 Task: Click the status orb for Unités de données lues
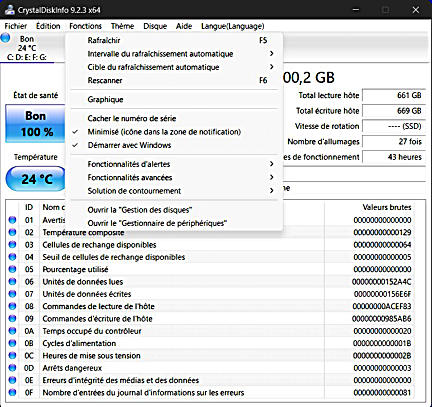click(x=12, y=282)
